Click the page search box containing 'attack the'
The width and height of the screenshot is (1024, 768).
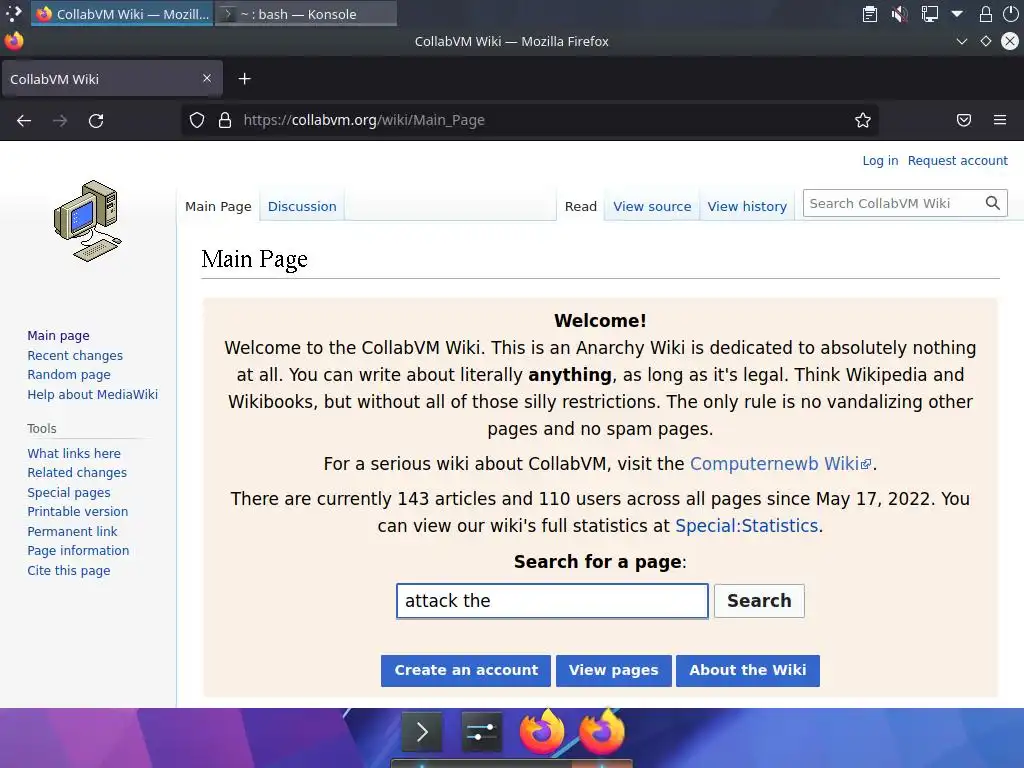pyautogui.click(x=552, y=601)
